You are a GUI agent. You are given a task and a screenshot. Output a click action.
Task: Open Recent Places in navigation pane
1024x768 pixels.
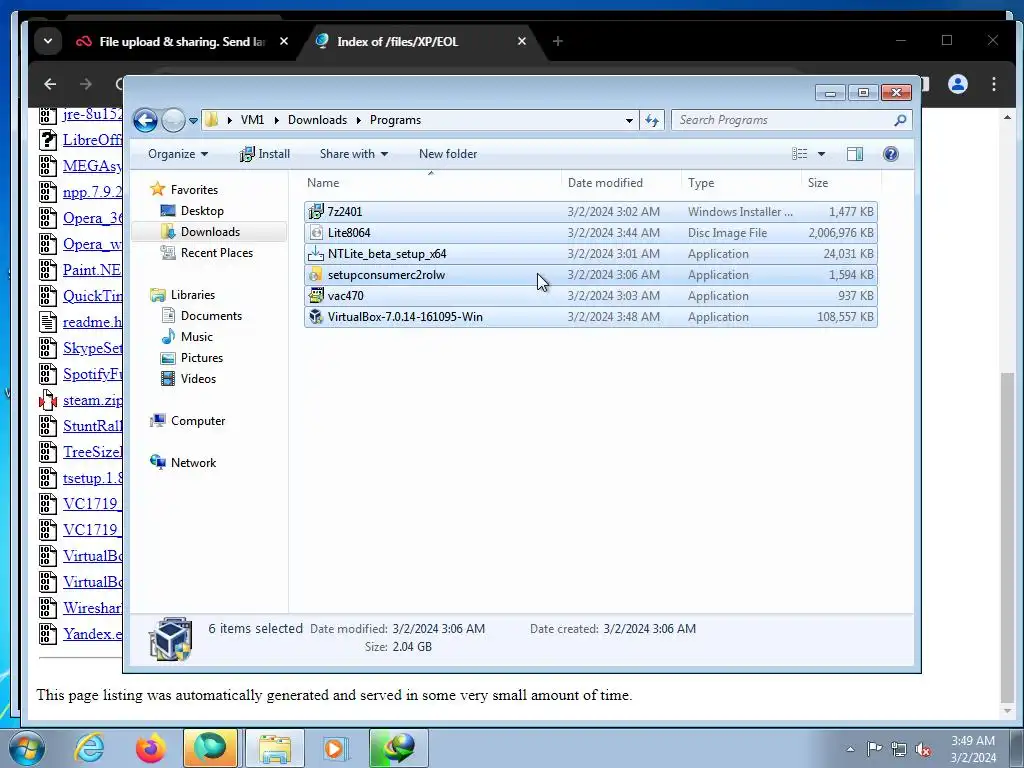(x=216, y=253)
